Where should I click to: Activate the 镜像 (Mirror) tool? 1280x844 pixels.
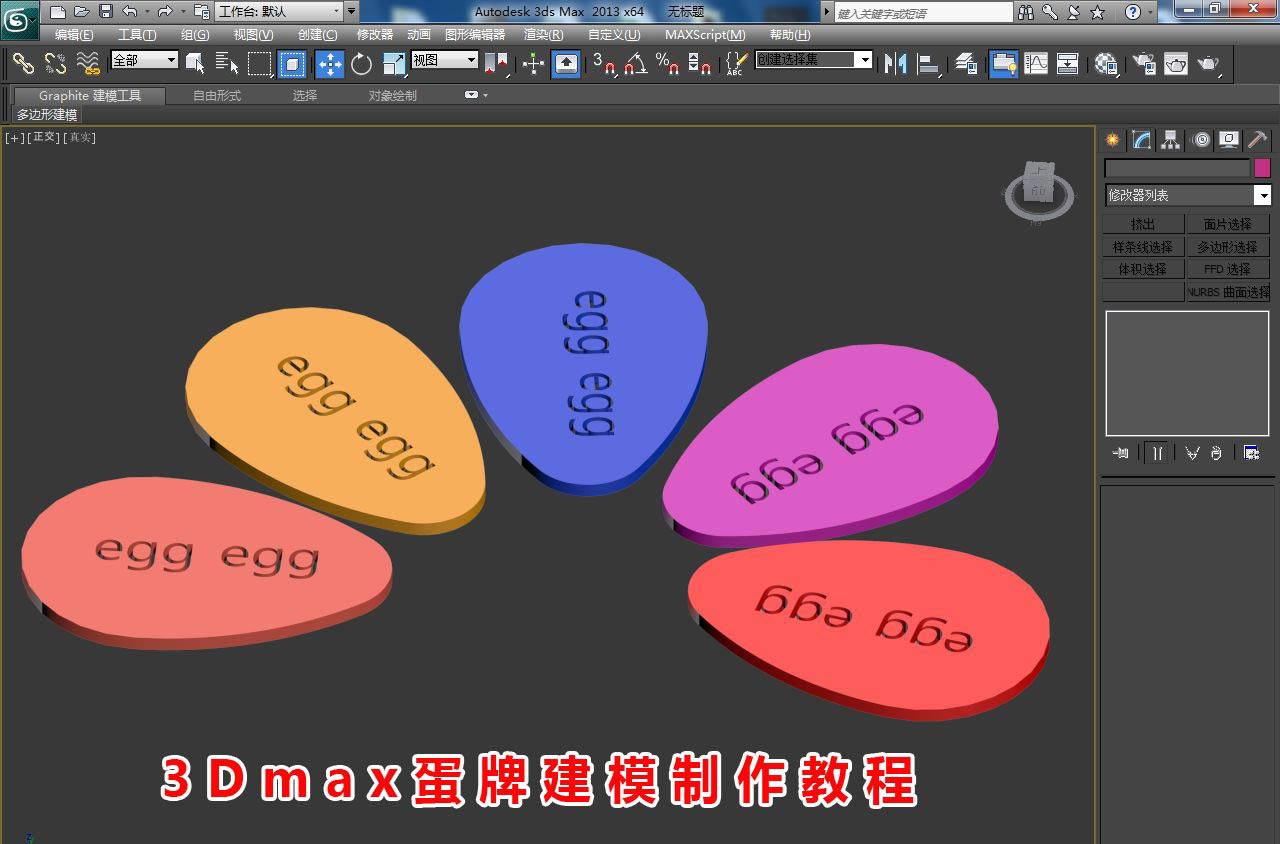point(898,65)
